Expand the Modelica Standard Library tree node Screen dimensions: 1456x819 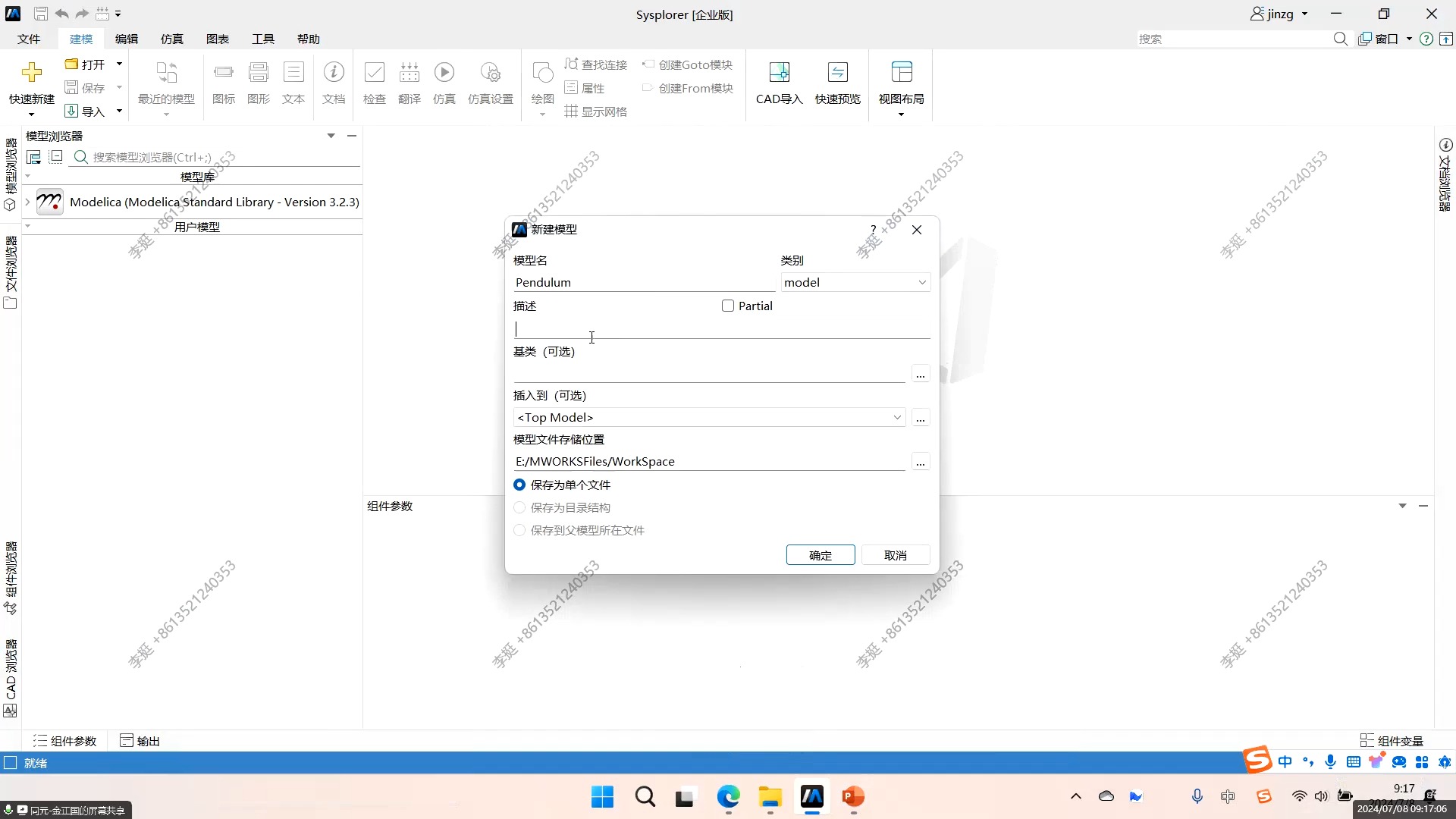27,202
